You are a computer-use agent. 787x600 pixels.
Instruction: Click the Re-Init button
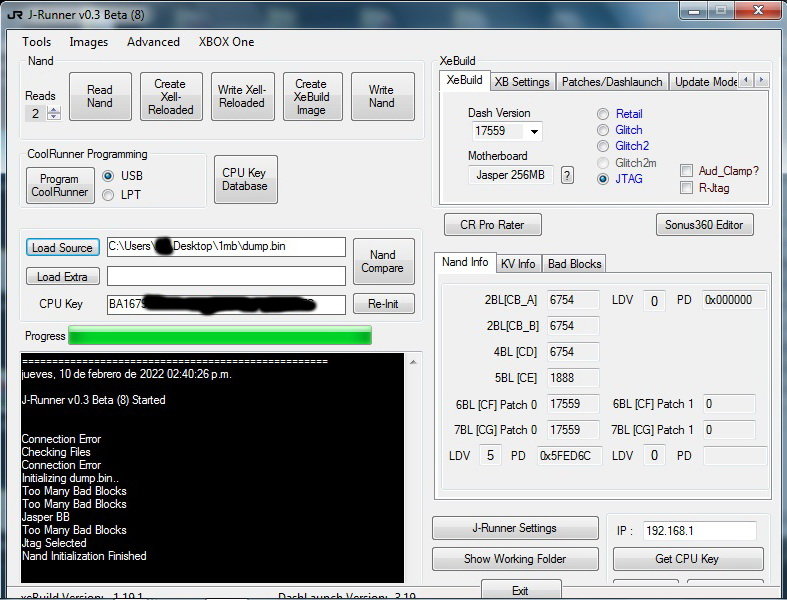click(x=383, y=304)
